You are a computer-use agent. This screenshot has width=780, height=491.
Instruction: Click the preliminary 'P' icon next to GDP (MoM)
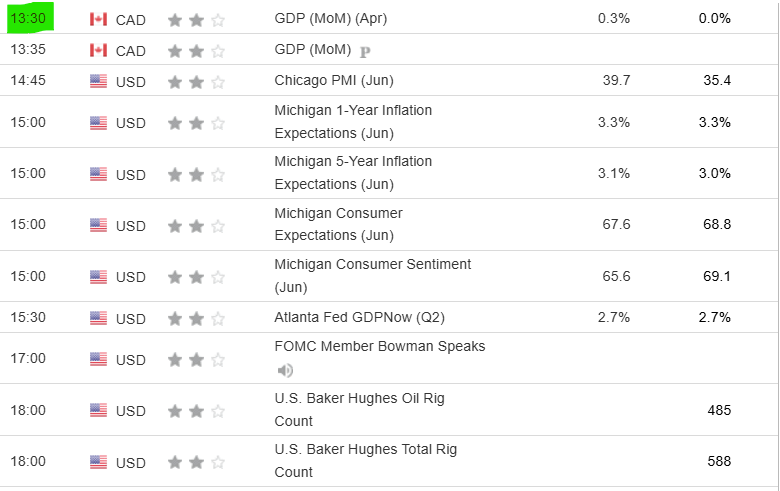[x=365, y=51]
